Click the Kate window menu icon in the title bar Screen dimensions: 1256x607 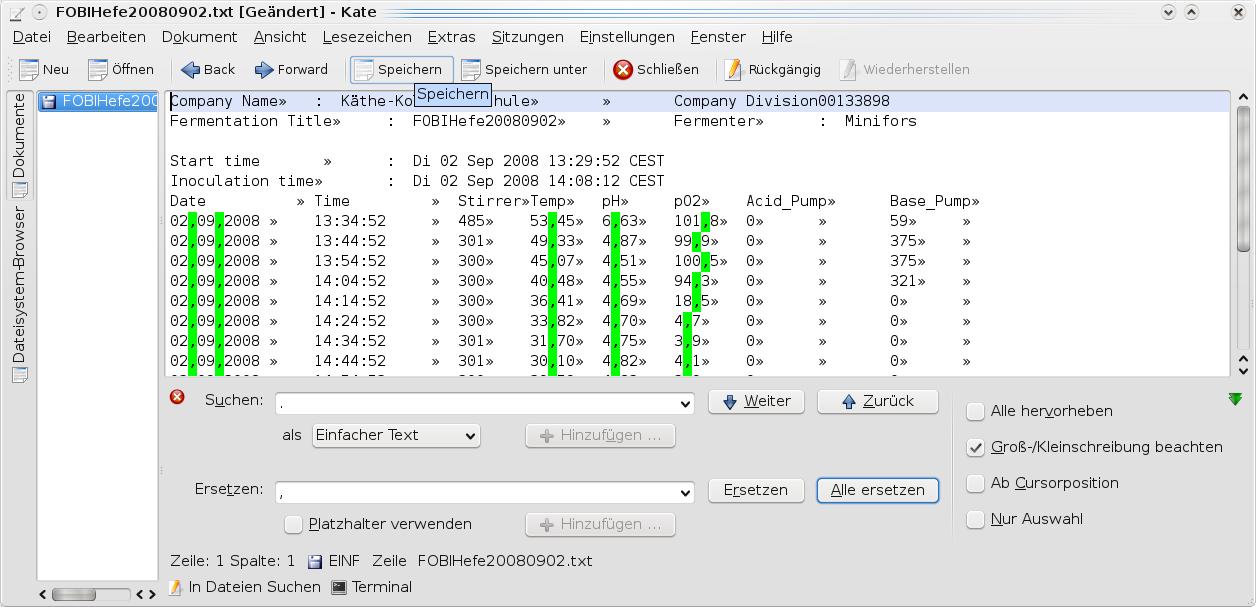[x=15, y=12]
